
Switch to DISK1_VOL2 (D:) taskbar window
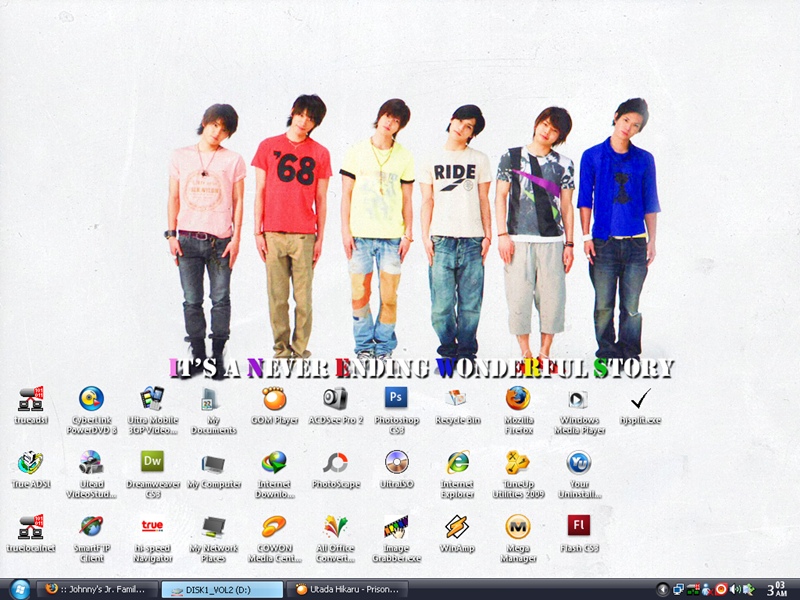(x=222, y=590)
